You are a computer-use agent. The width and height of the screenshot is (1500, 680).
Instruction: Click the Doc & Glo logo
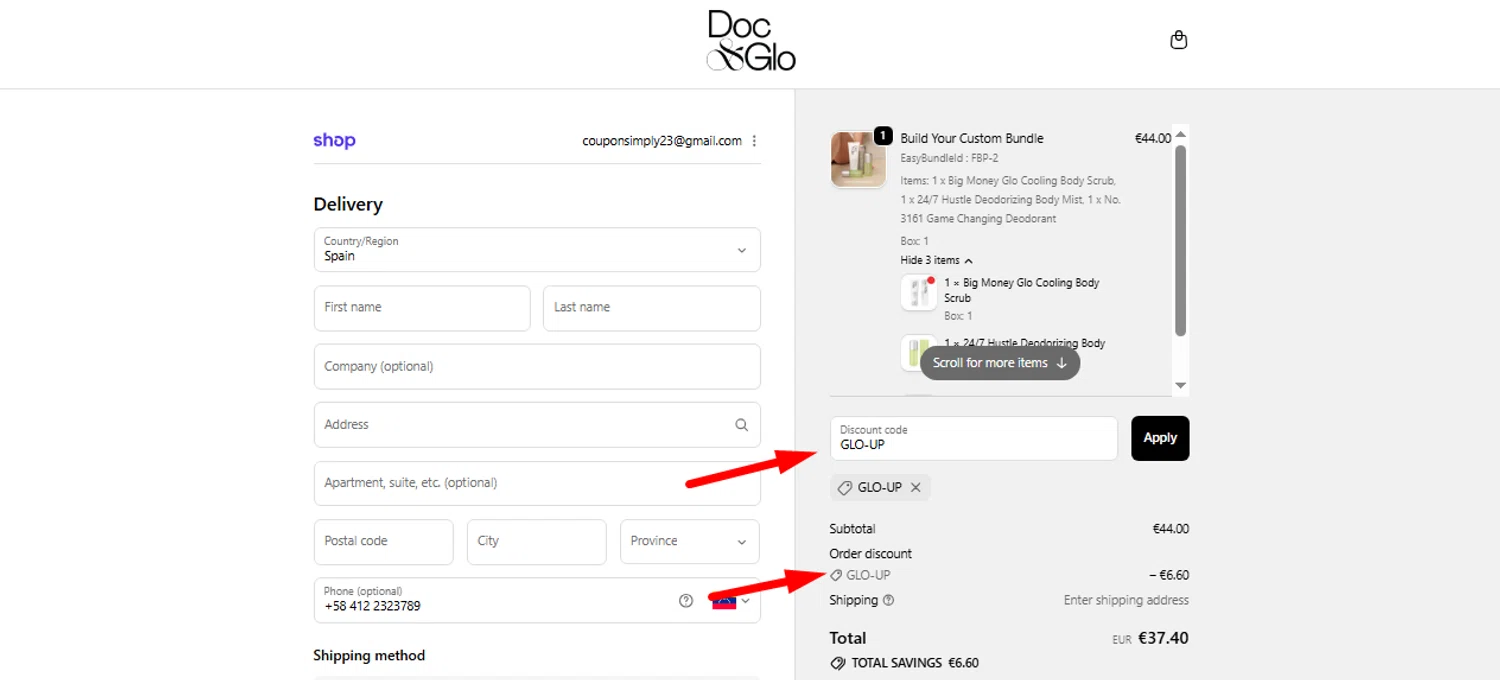coord(751,41)
